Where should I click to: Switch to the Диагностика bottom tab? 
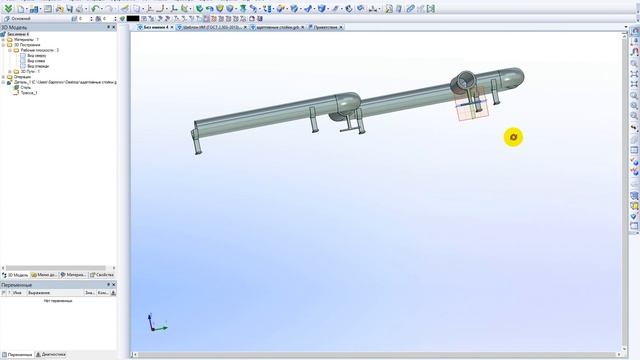(x=51, y=355)
